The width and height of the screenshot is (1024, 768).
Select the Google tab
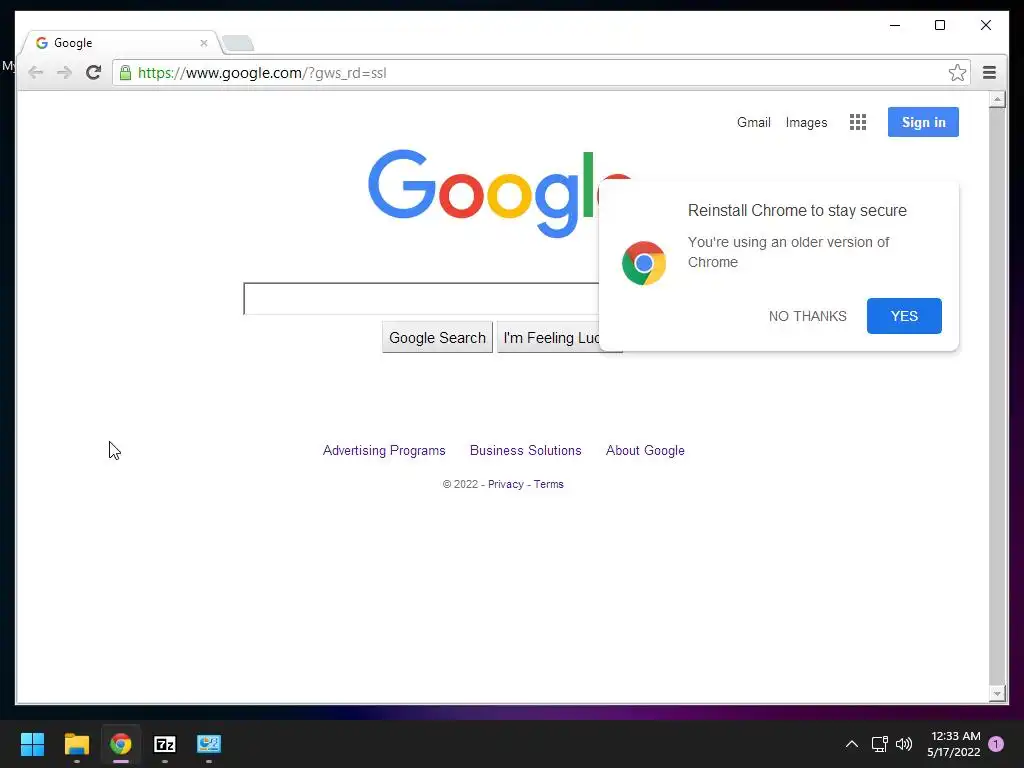pos(121,43)
